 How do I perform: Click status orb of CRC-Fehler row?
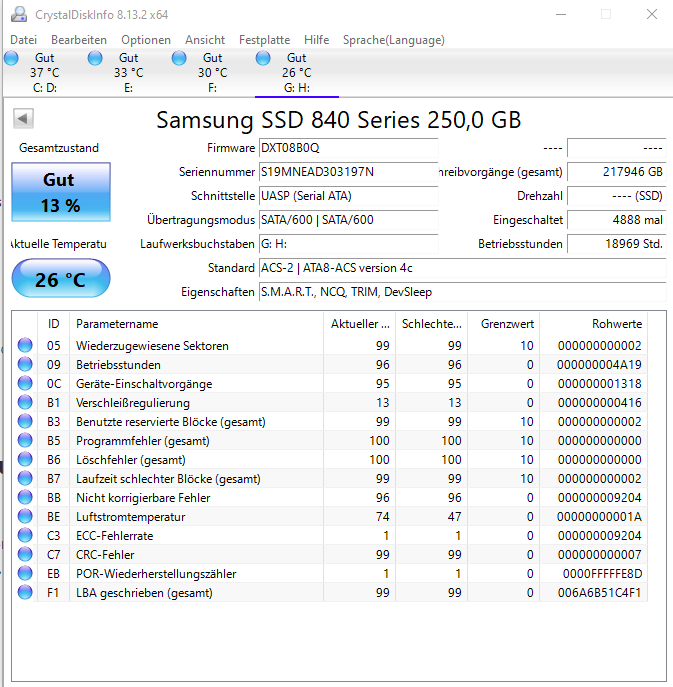pos(25,554)
